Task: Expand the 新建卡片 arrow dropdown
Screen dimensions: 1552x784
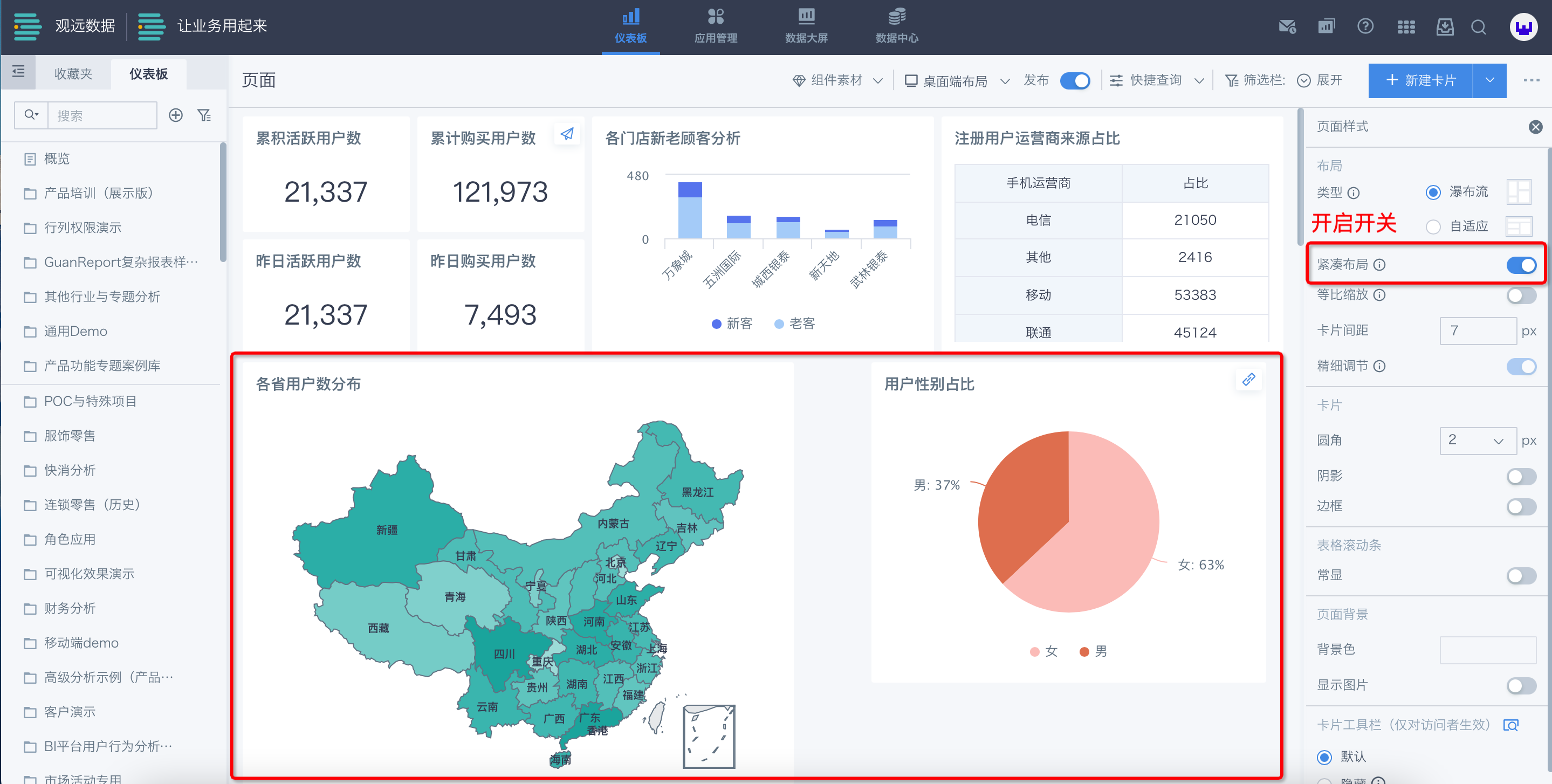Action: tap(1489, 80)
